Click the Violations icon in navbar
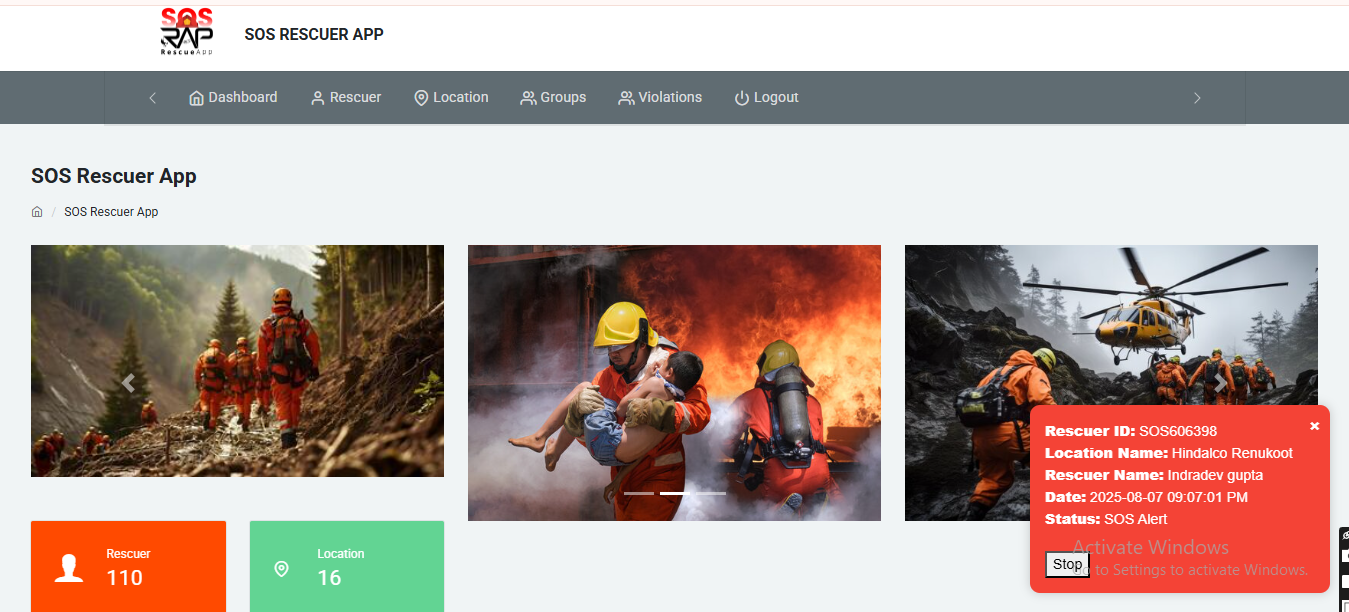The height and width of the screenshot is (612, 1349). tap(626, 98)
